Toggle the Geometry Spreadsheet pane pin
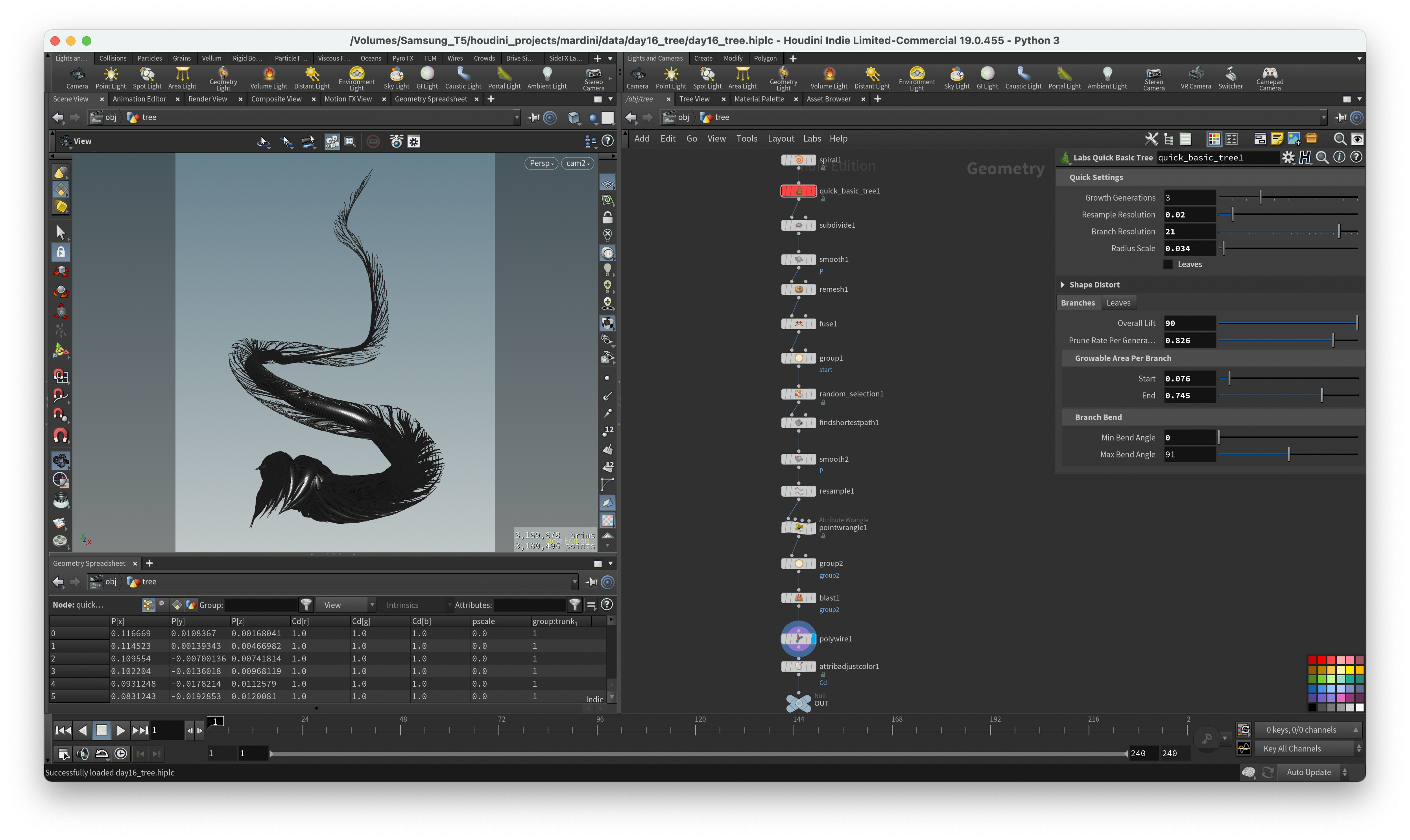This screenshot has width=1410, height=840. pyautogui.click(x=591, y=582)
